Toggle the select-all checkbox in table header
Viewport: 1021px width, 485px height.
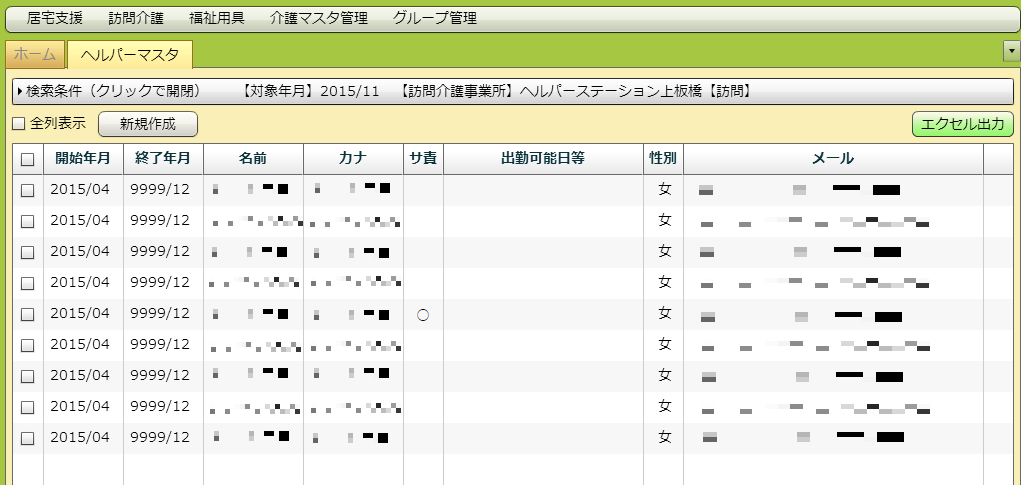(x=27, y=159)
